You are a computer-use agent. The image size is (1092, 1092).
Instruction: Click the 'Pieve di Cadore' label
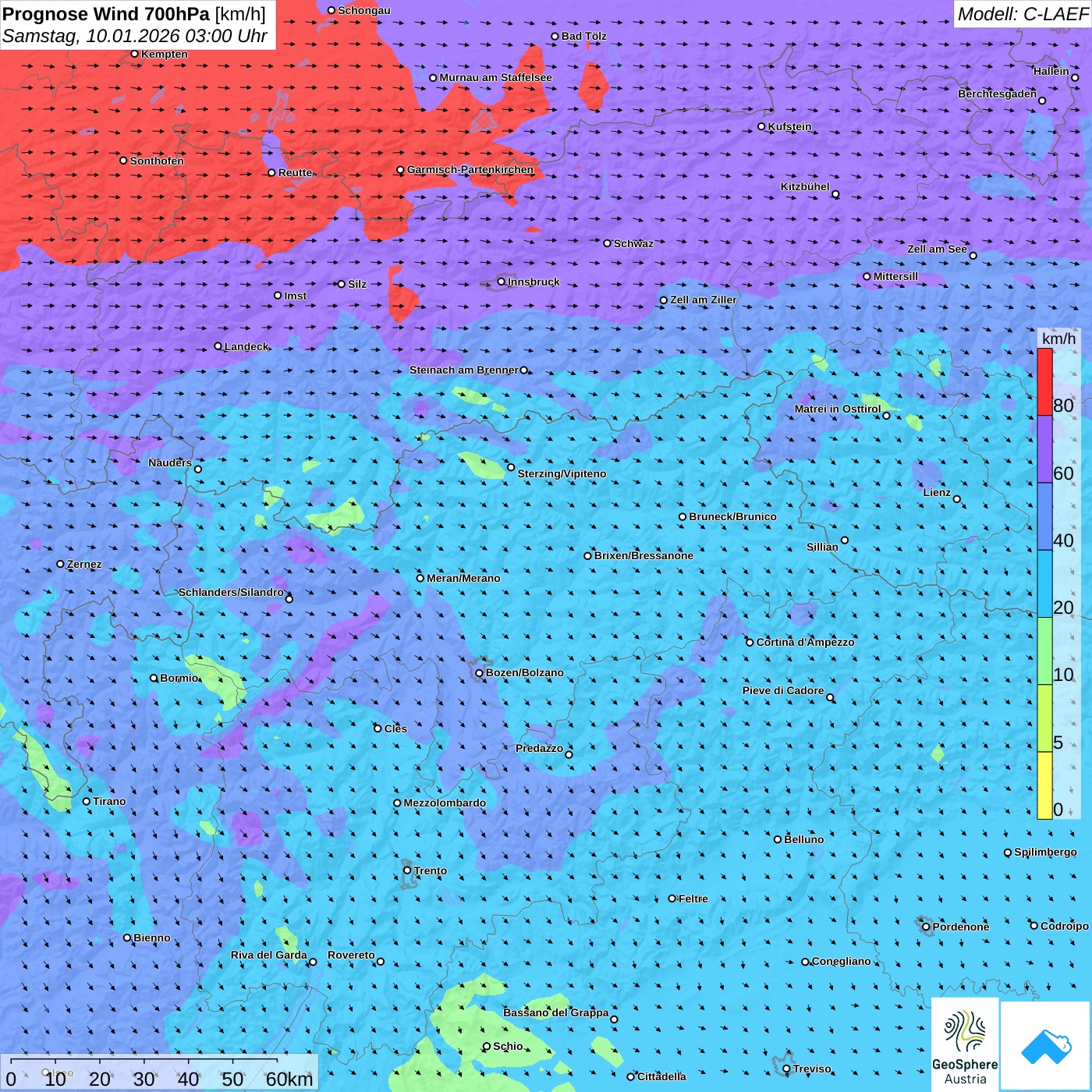click(x=783, y=690)
